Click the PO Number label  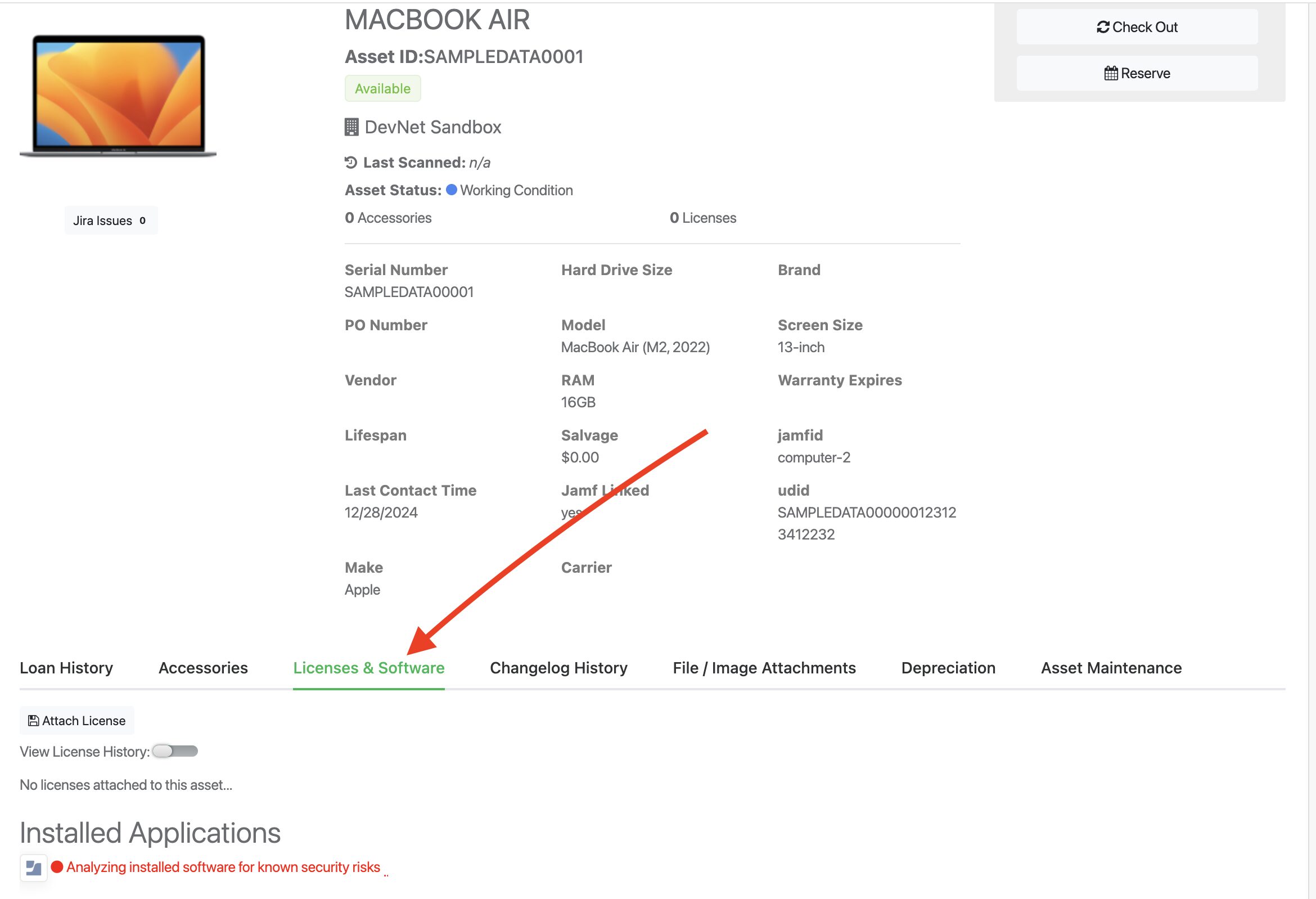click(x=386, y=325)
